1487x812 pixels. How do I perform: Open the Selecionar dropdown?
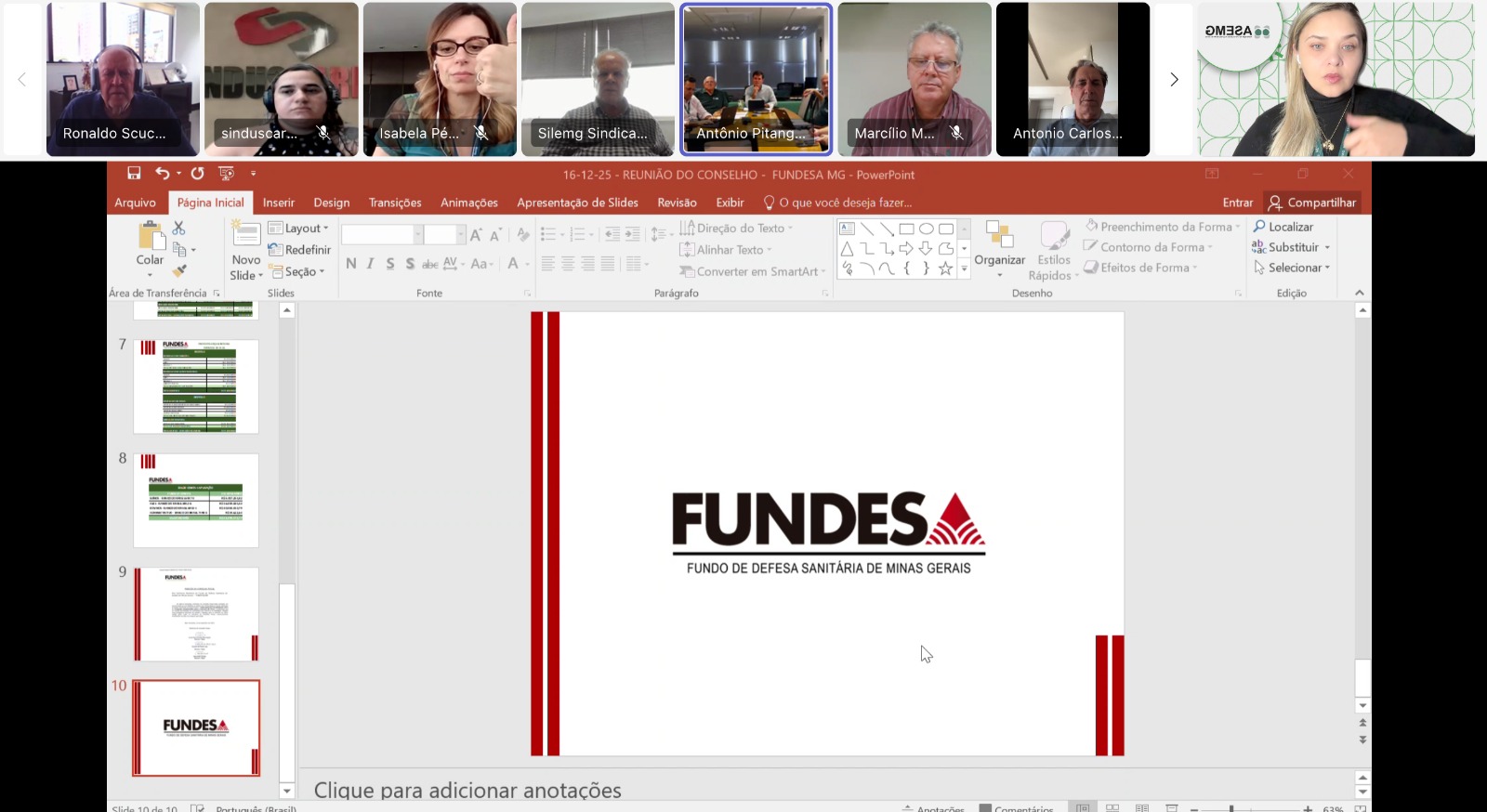[1292, 268]
